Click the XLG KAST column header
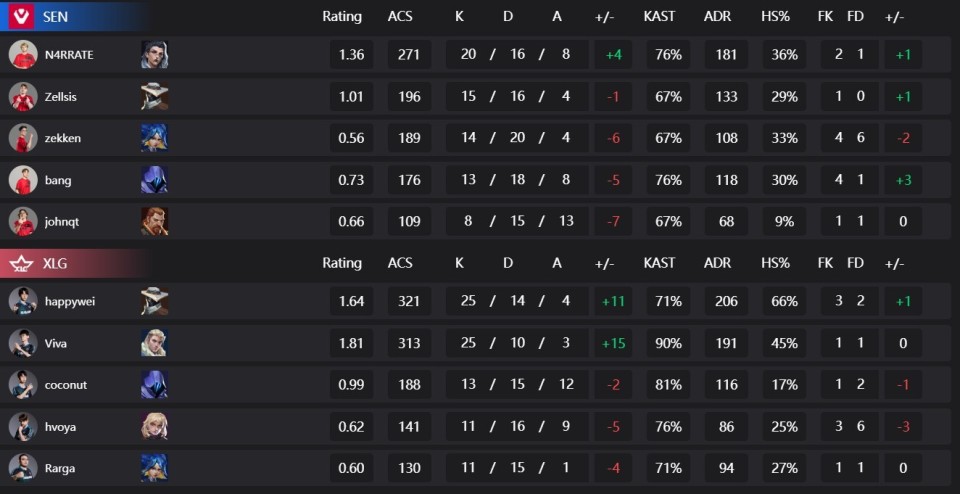960x494 pixels. [x=659, y=263]
